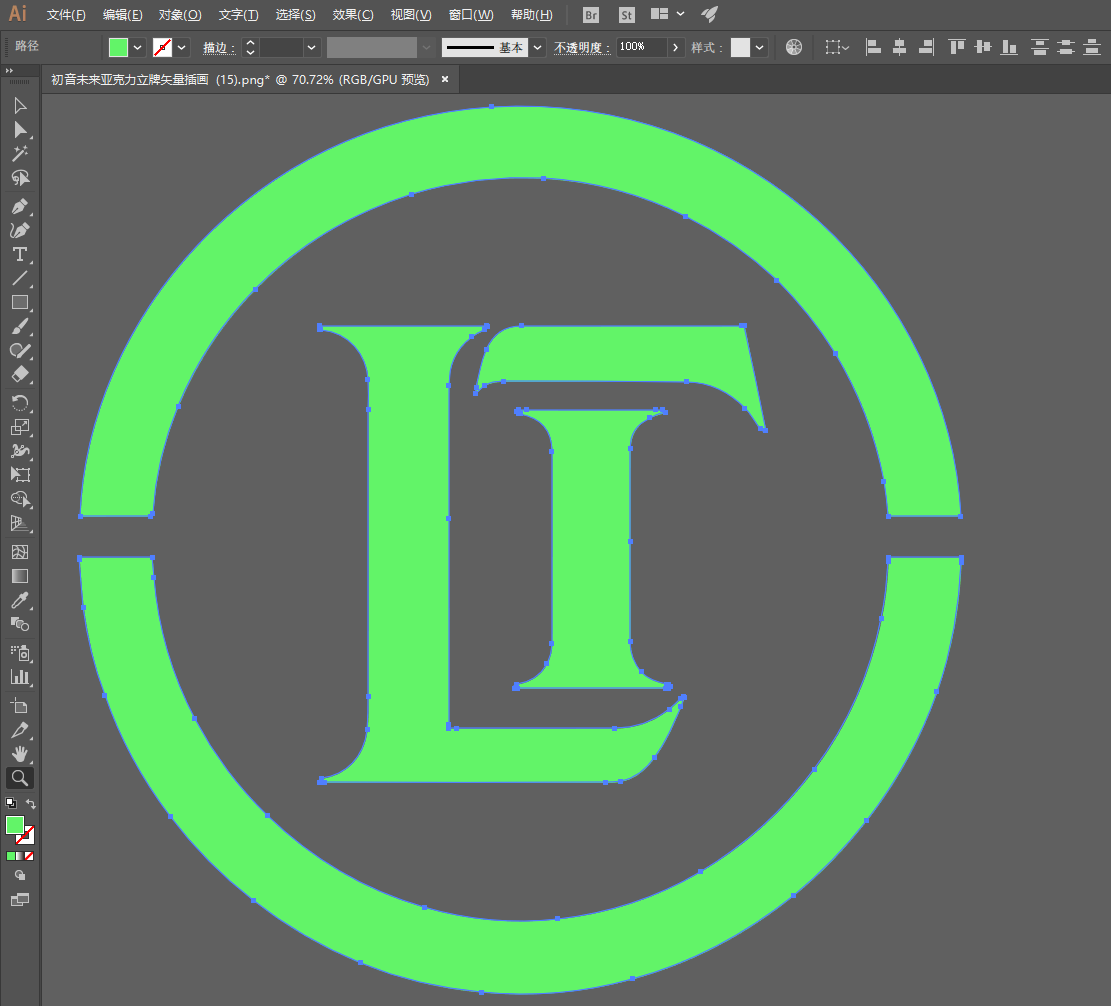The width and height of the screenshot is (1111, 1006).
Task: Select the Warp width tool
Action: click(x=20, y=451)
